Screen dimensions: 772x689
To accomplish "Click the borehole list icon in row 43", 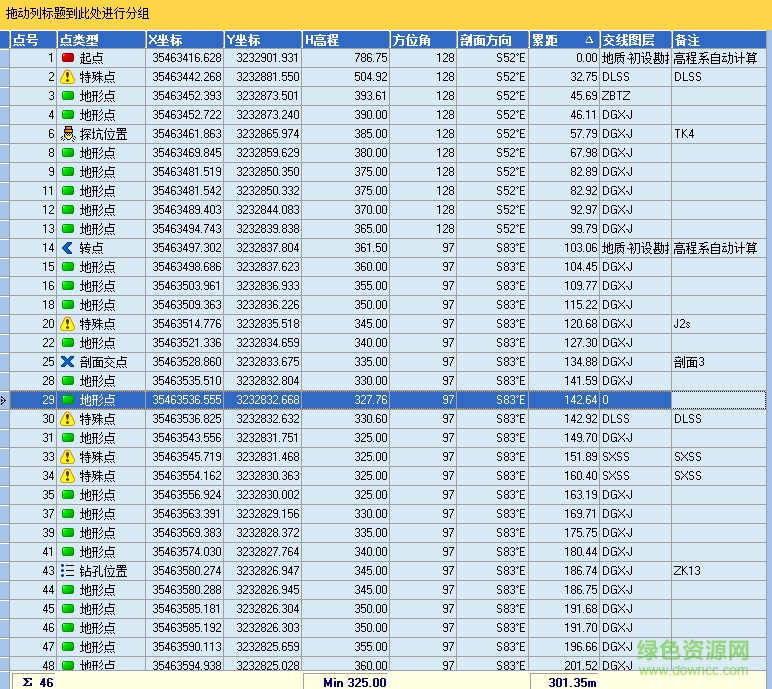I will tap(68, 571).
